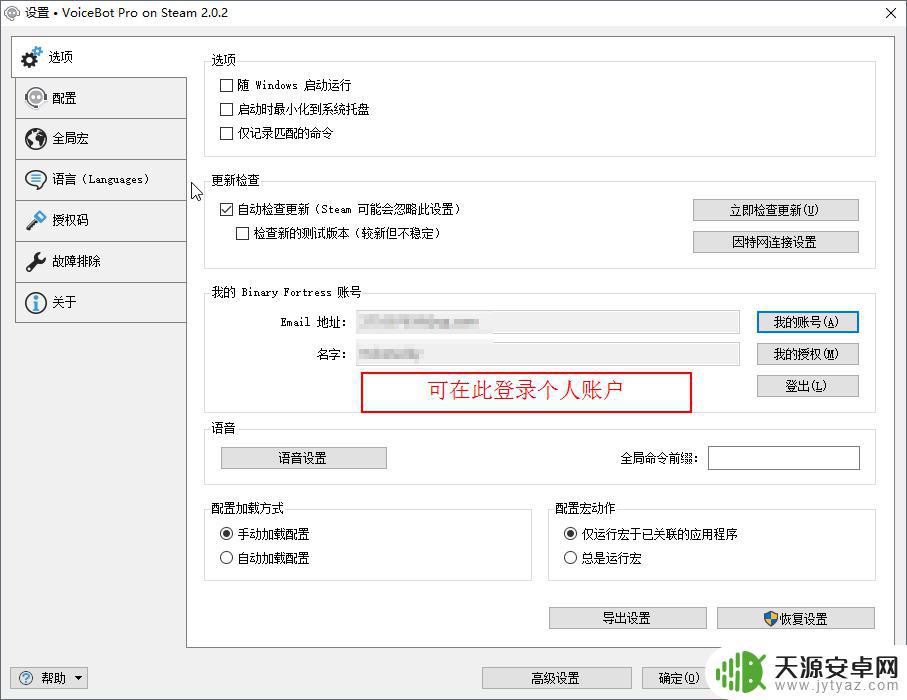Open 我的授权(M)
The width and height of the screenshot is (907, 700).
(x=807, y=354)
